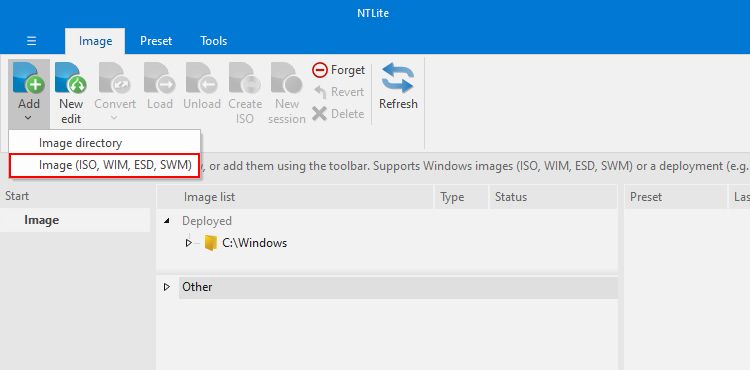
Task: Sort by Image list column header
Action: coord(295,197)
